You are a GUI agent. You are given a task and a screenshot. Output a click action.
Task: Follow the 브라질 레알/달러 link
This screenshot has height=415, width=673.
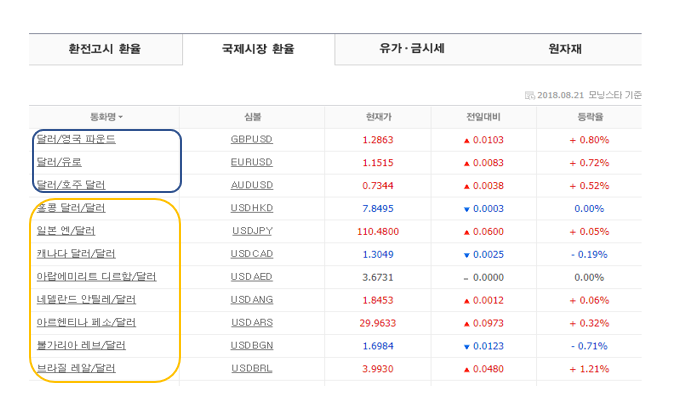pos(76,368)
